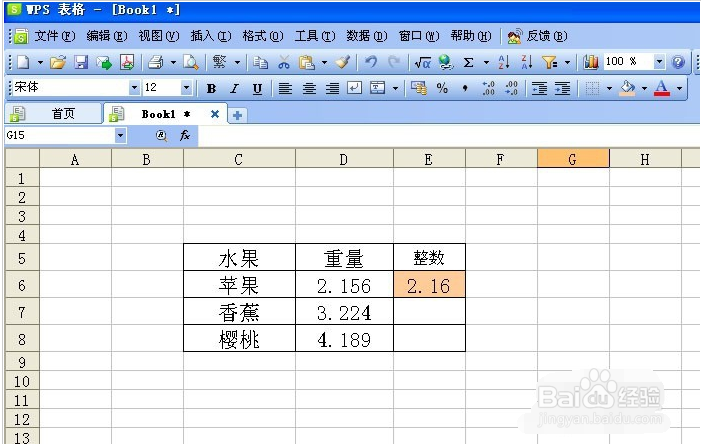Viewport: 701px width, 444px height.
Task: Insert formula with square root icon
Action: (x=422, y=62)
